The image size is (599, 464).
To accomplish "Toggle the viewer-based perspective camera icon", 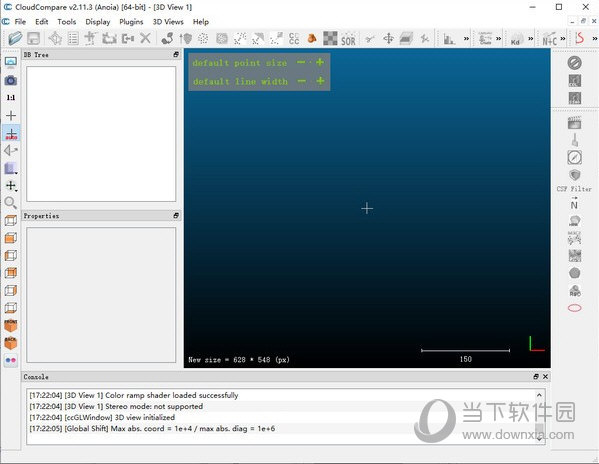I will 11,150.
